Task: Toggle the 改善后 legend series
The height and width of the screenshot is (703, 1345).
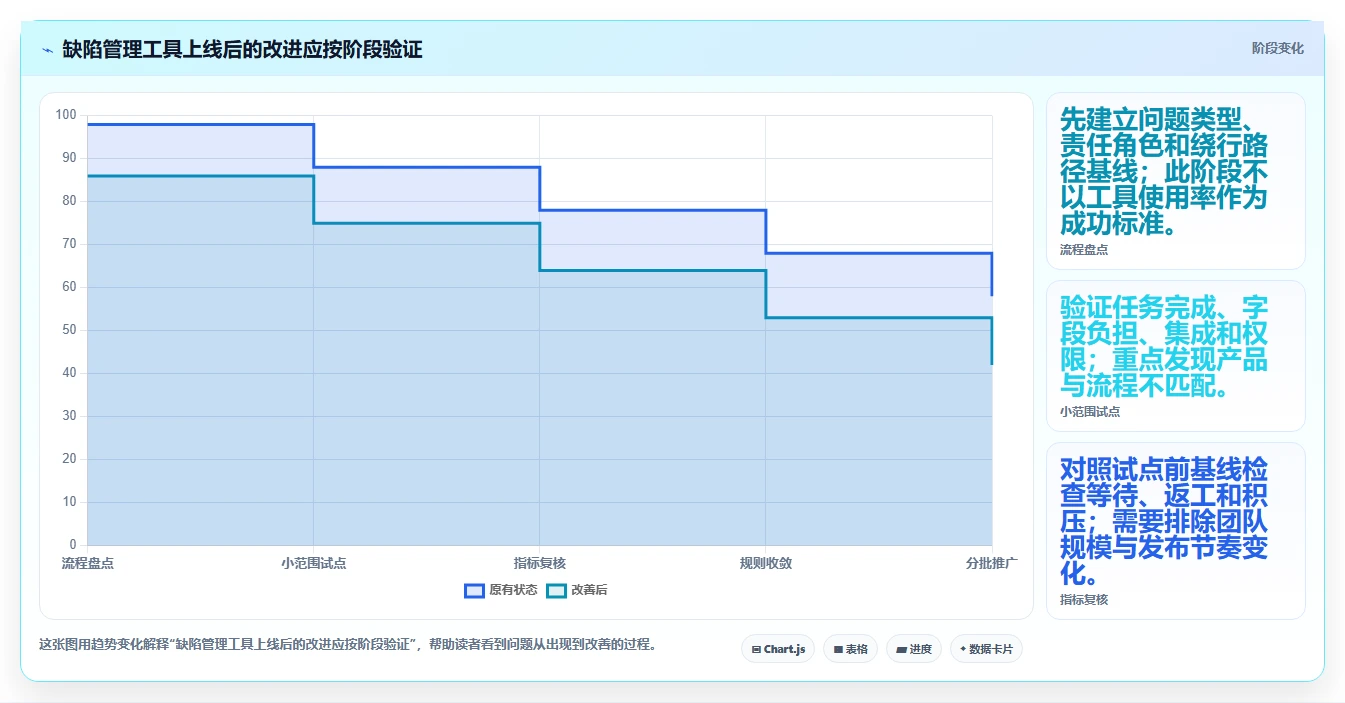Action: pos(577,590)
